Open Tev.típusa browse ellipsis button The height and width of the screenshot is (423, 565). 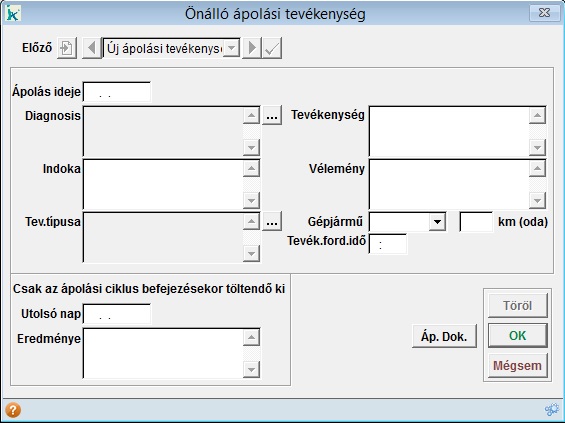(x=272, y=222)
